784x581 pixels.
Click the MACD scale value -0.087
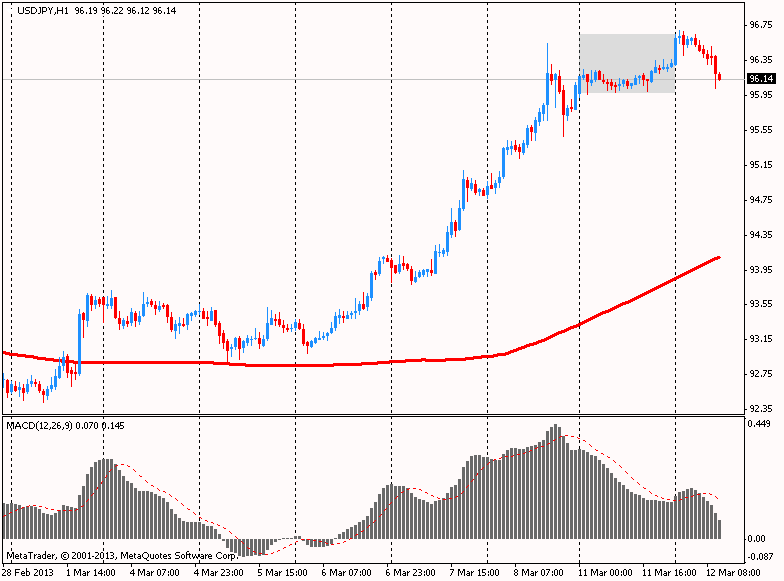tap(760, 556)
